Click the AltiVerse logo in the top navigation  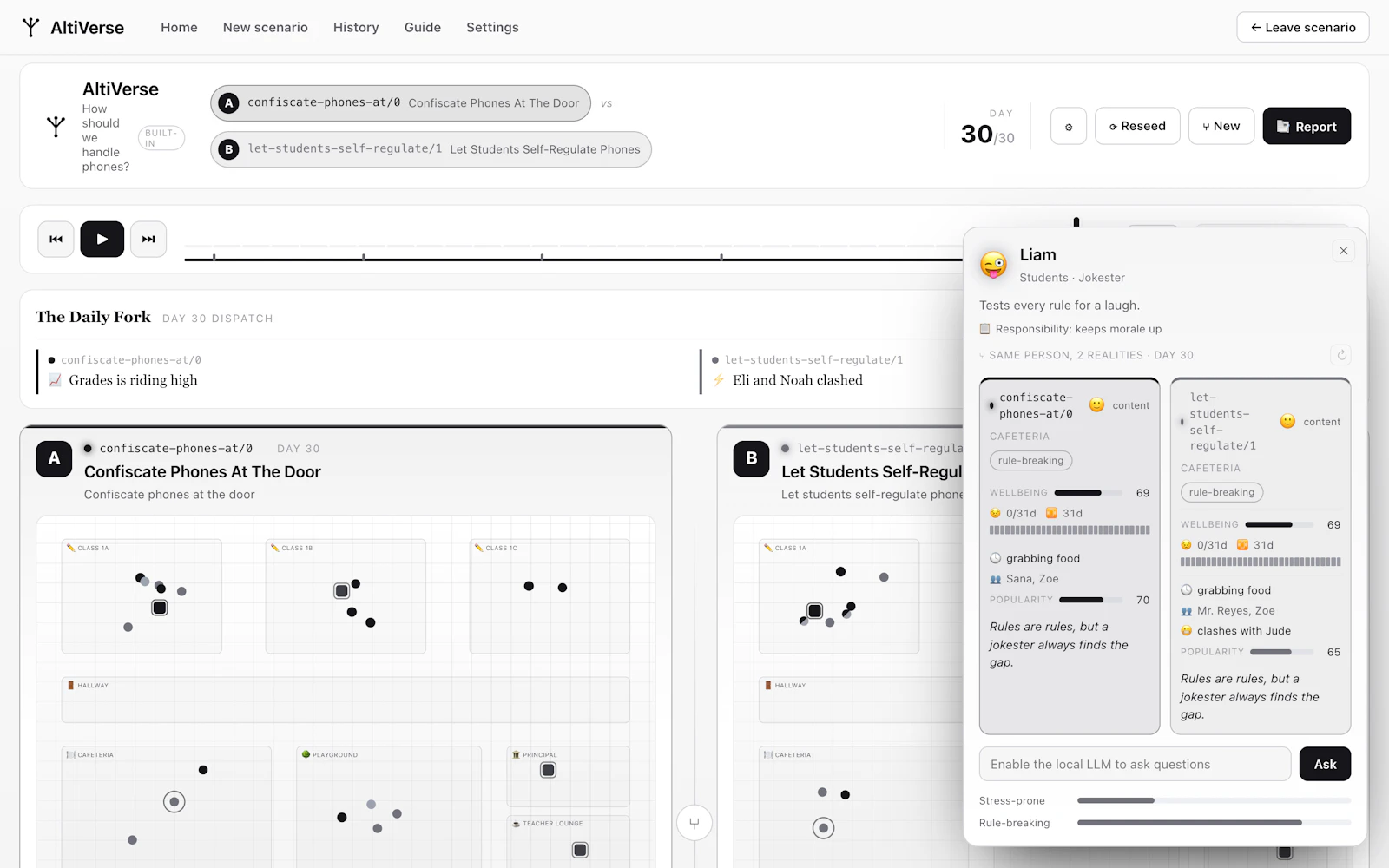(x=73, y=27)
